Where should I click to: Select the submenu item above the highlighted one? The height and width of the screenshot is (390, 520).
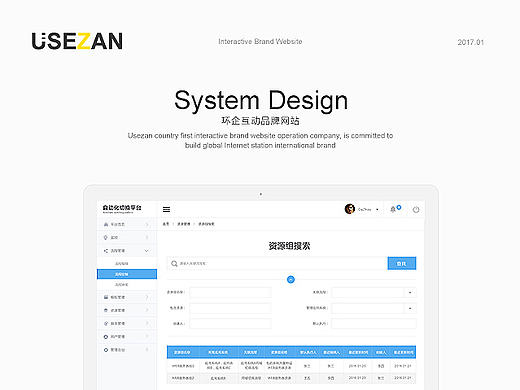122,264
